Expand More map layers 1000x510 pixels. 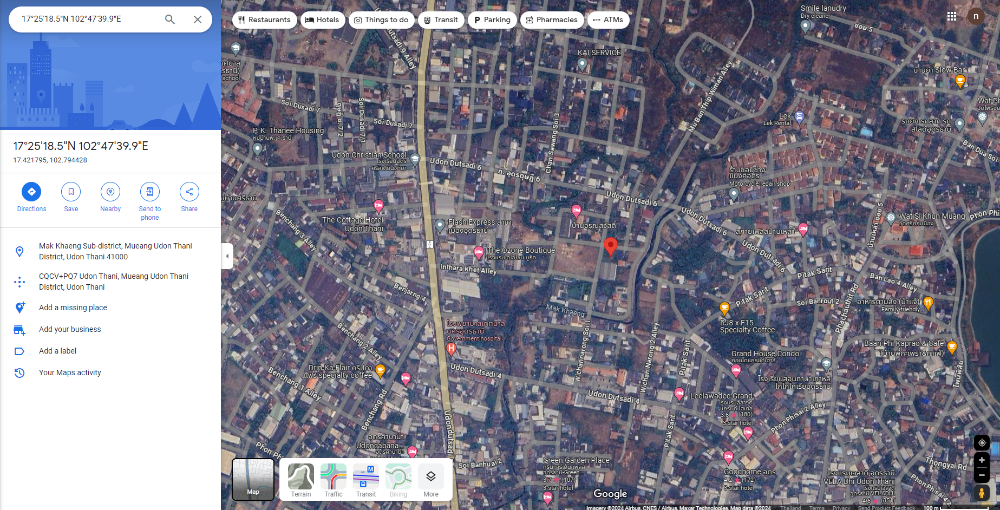tap(431, 480)
